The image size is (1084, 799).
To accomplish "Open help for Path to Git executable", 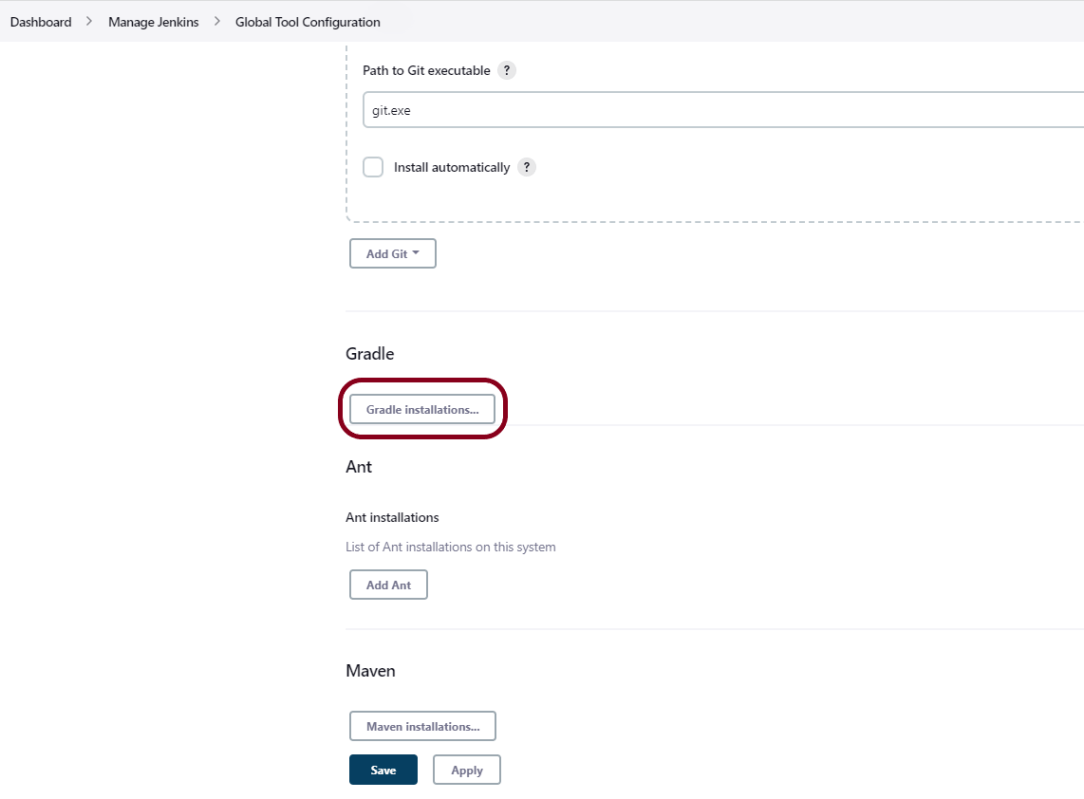I will (507, 71).
